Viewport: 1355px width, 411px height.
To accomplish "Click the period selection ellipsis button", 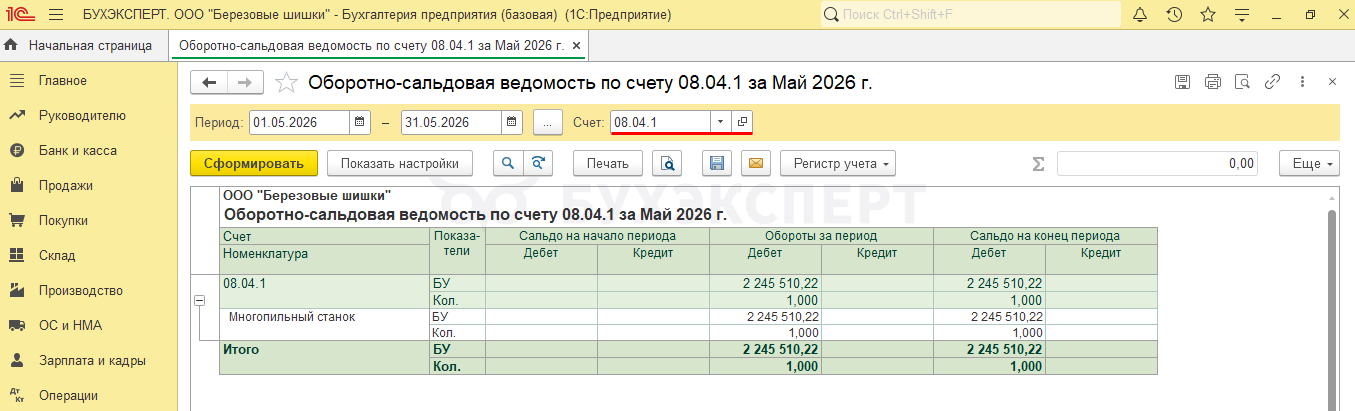I will click(548, 122).
